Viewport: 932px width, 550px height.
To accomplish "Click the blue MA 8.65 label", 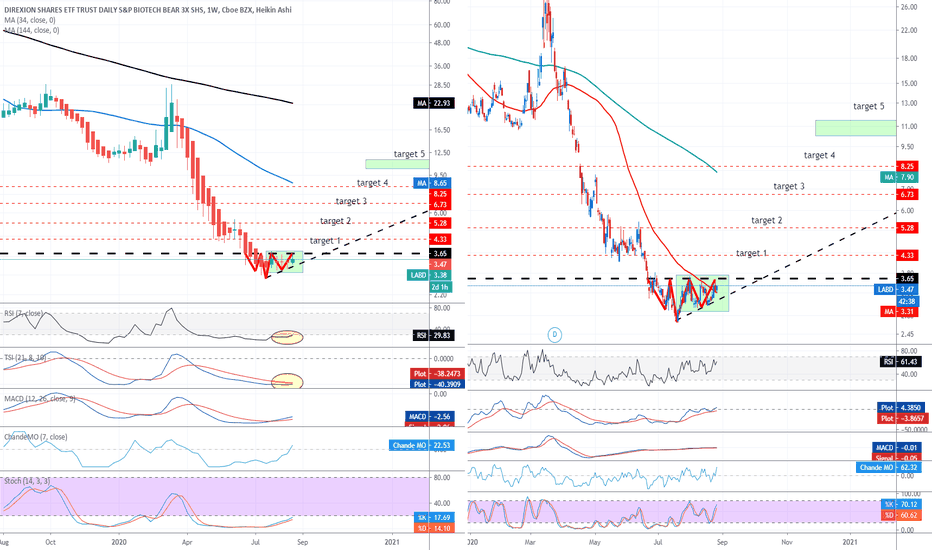I will point(432,183).
